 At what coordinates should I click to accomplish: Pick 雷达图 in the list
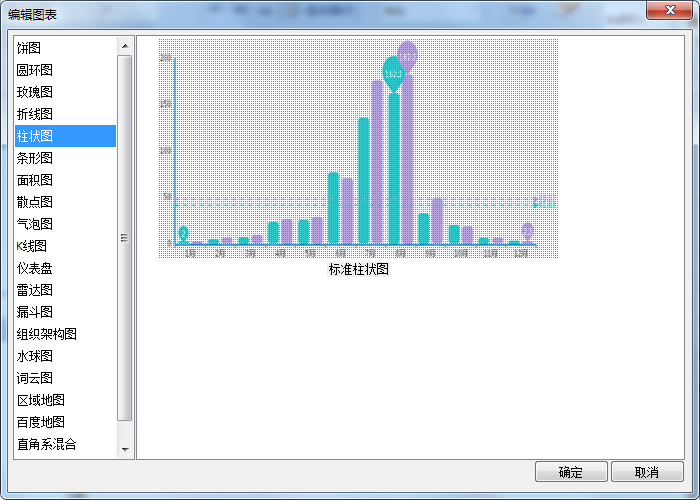[36, 290]
